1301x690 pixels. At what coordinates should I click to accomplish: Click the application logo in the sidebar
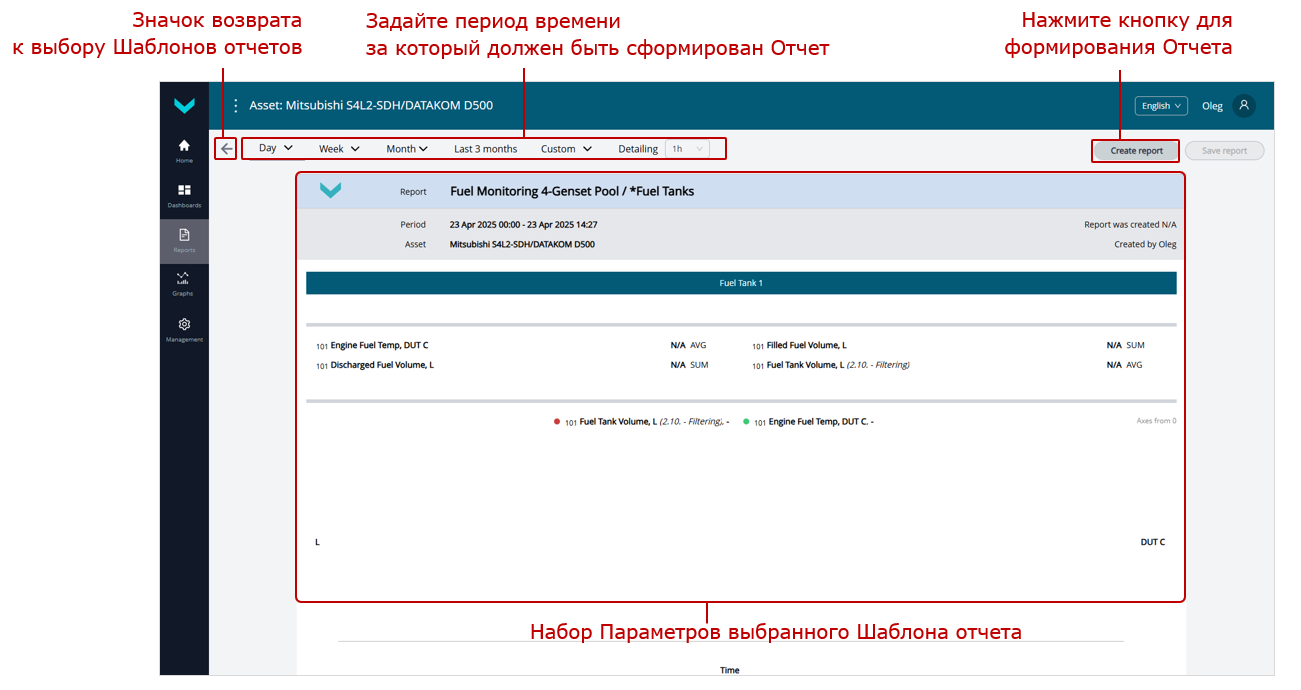184,105
